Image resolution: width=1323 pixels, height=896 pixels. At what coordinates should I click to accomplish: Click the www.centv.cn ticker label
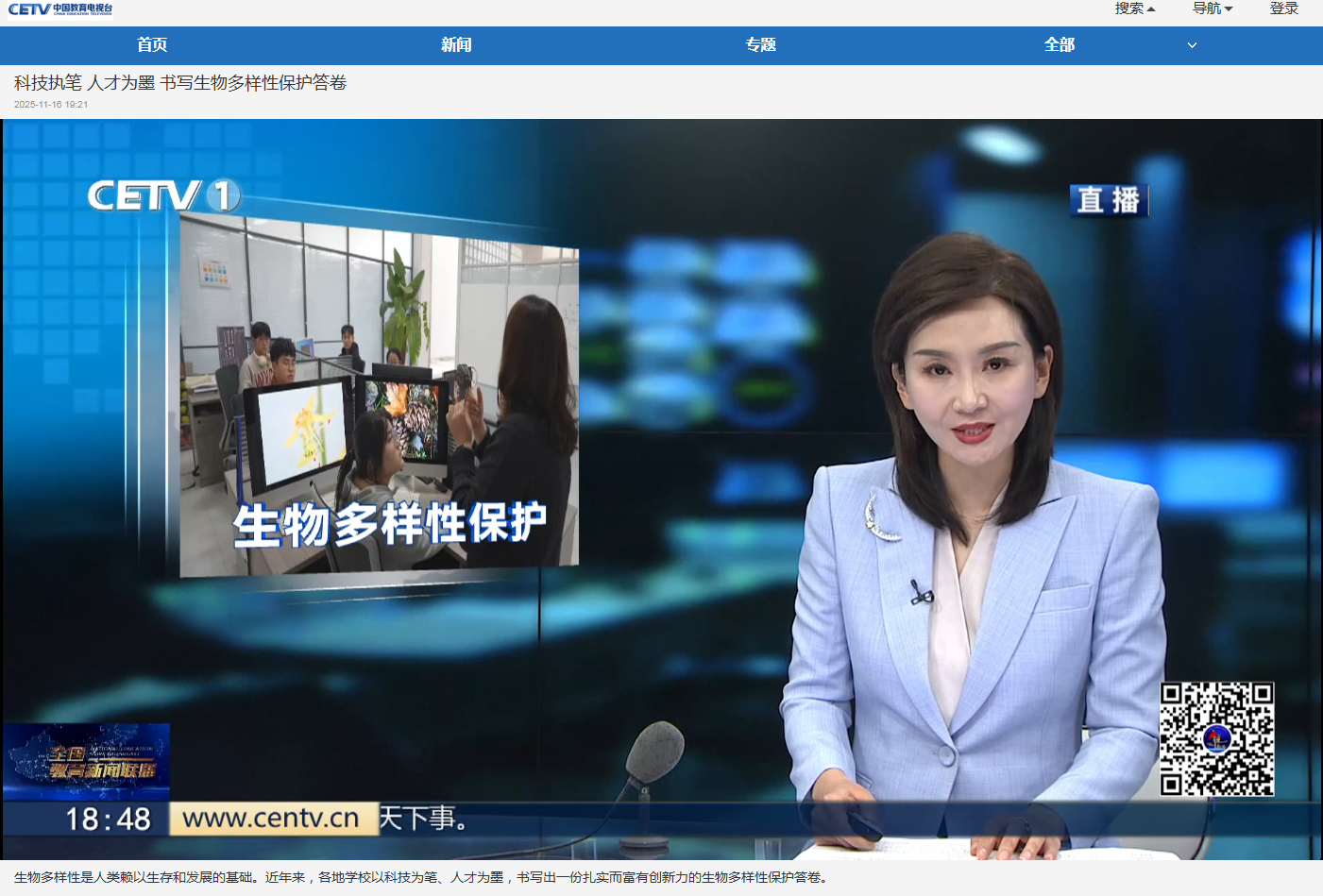272,819
